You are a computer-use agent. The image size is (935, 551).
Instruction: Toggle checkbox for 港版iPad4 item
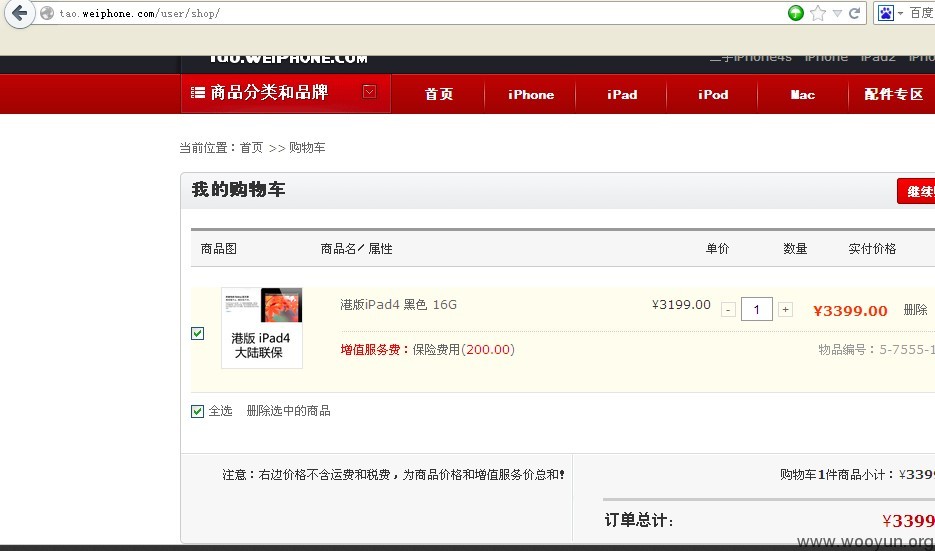[x=198, y=333]
